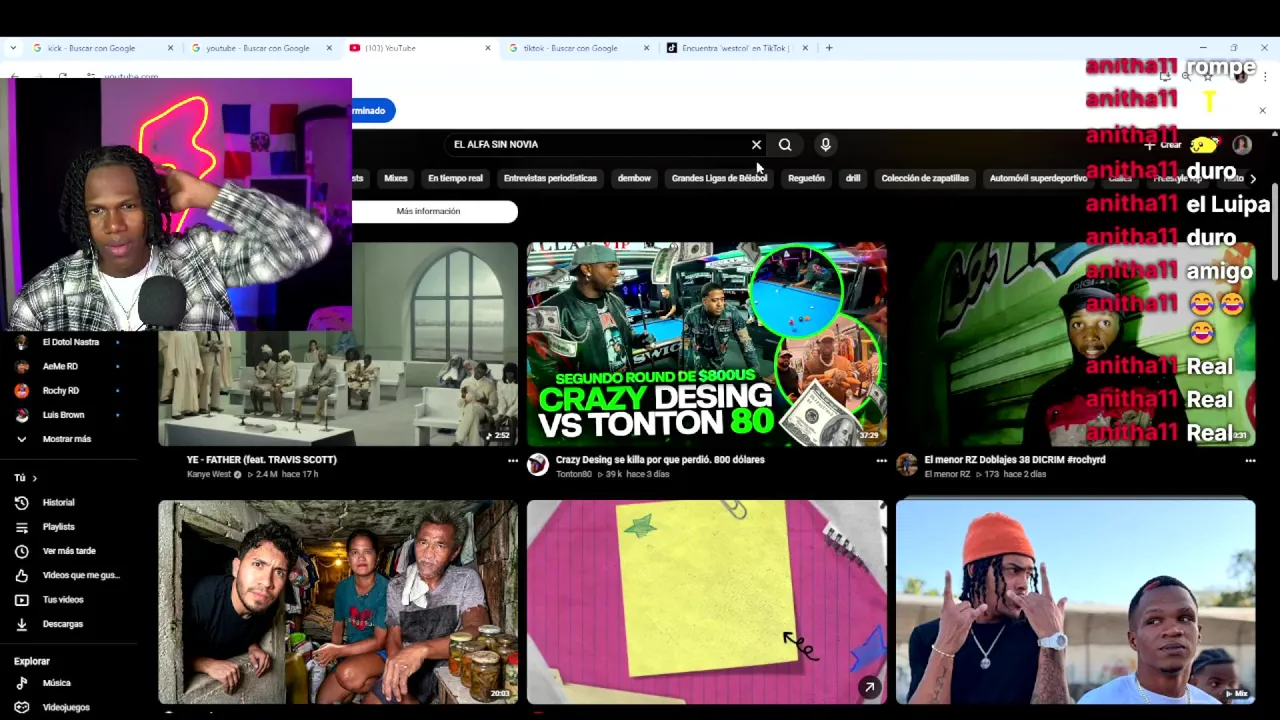The image size is (1280, 720).
Task: Select the Entrevistas periodísticas chip
Action: [550, 178]
